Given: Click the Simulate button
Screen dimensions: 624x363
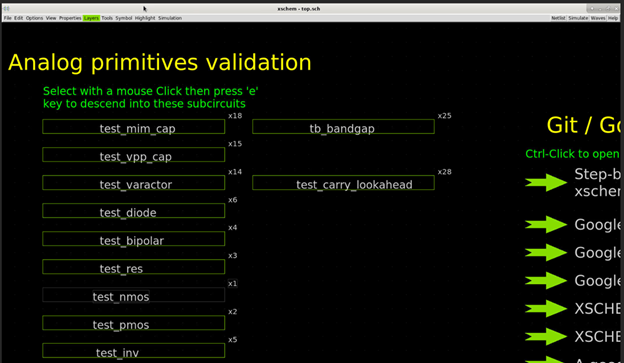Looking at the screenshot, I should tap(578, 18).
